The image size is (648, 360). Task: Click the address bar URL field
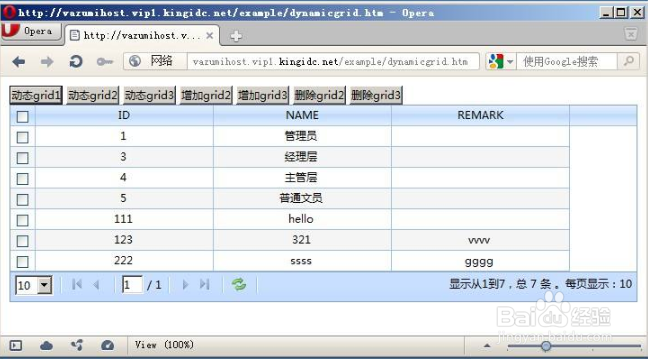[333, 62]
